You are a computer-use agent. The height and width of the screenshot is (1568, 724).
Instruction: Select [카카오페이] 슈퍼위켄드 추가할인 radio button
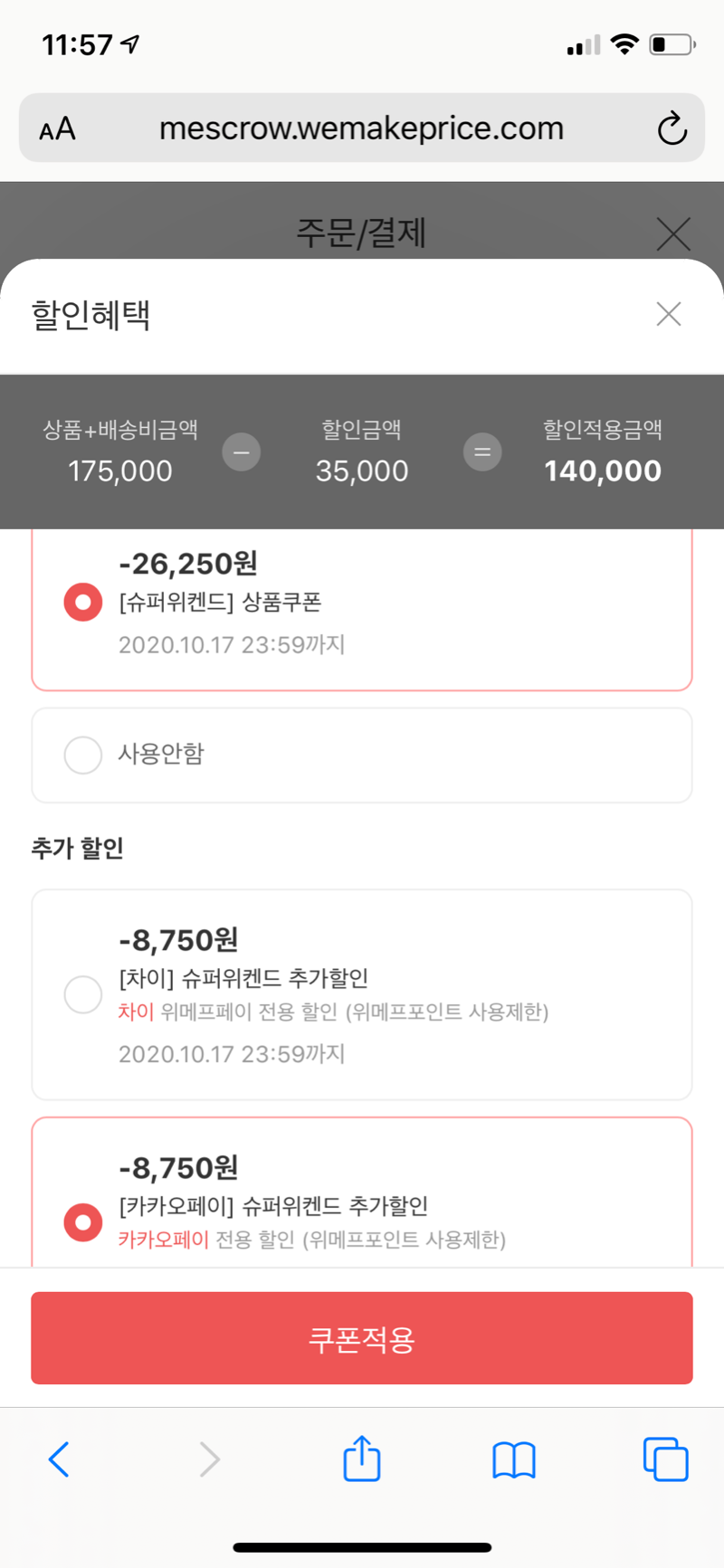(x=82, y=1222)
